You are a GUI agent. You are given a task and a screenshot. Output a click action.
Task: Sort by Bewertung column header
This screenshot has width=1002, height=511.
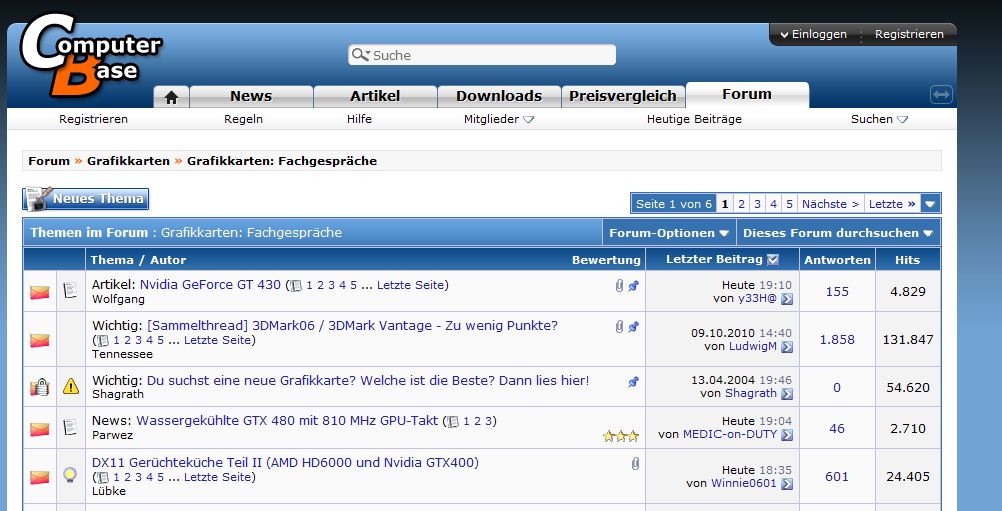606,260
